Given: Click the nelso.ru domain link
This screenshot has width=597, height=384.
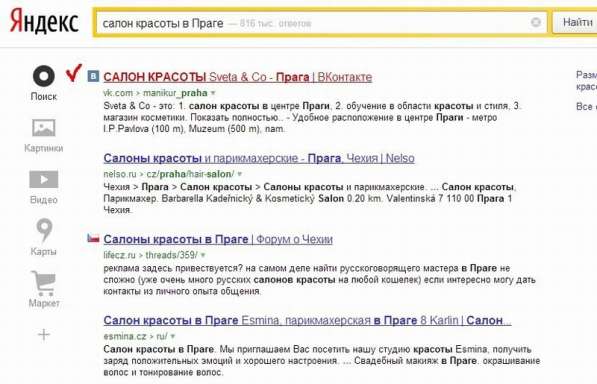Looking at the screenshot, I should 120,174.
